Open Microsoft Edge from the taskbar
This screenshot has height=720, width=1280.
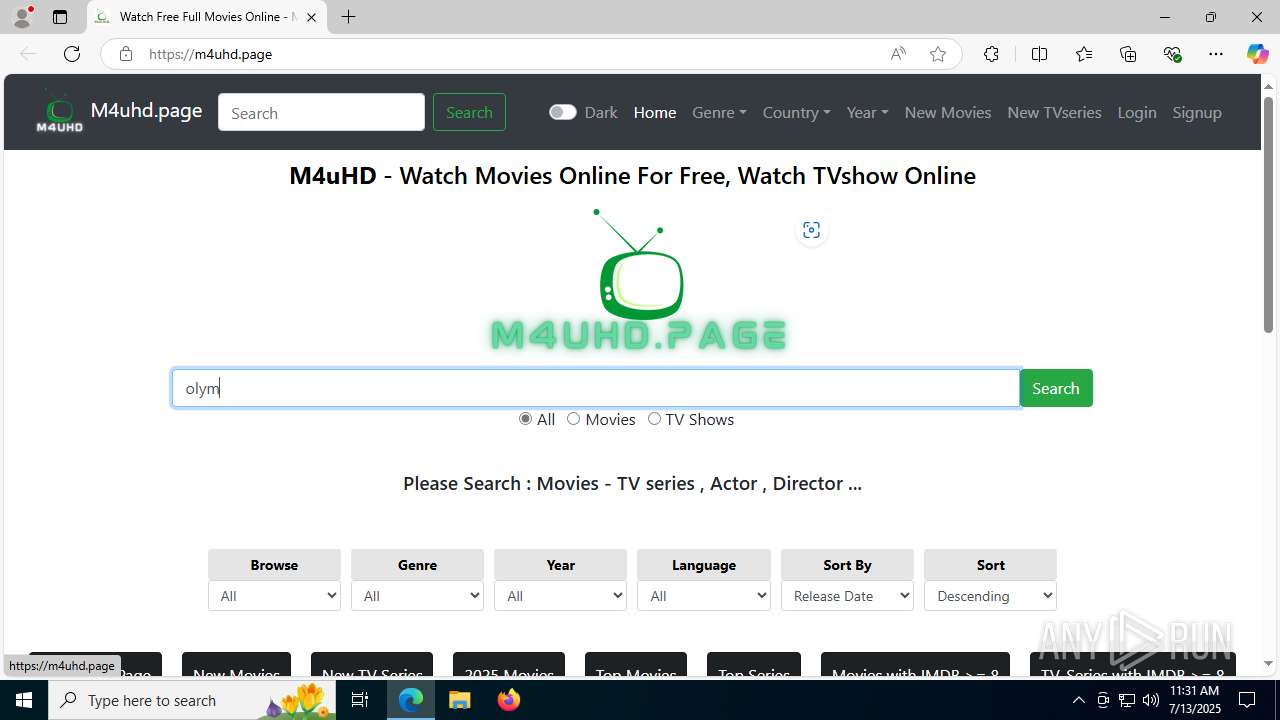point(411,700)
